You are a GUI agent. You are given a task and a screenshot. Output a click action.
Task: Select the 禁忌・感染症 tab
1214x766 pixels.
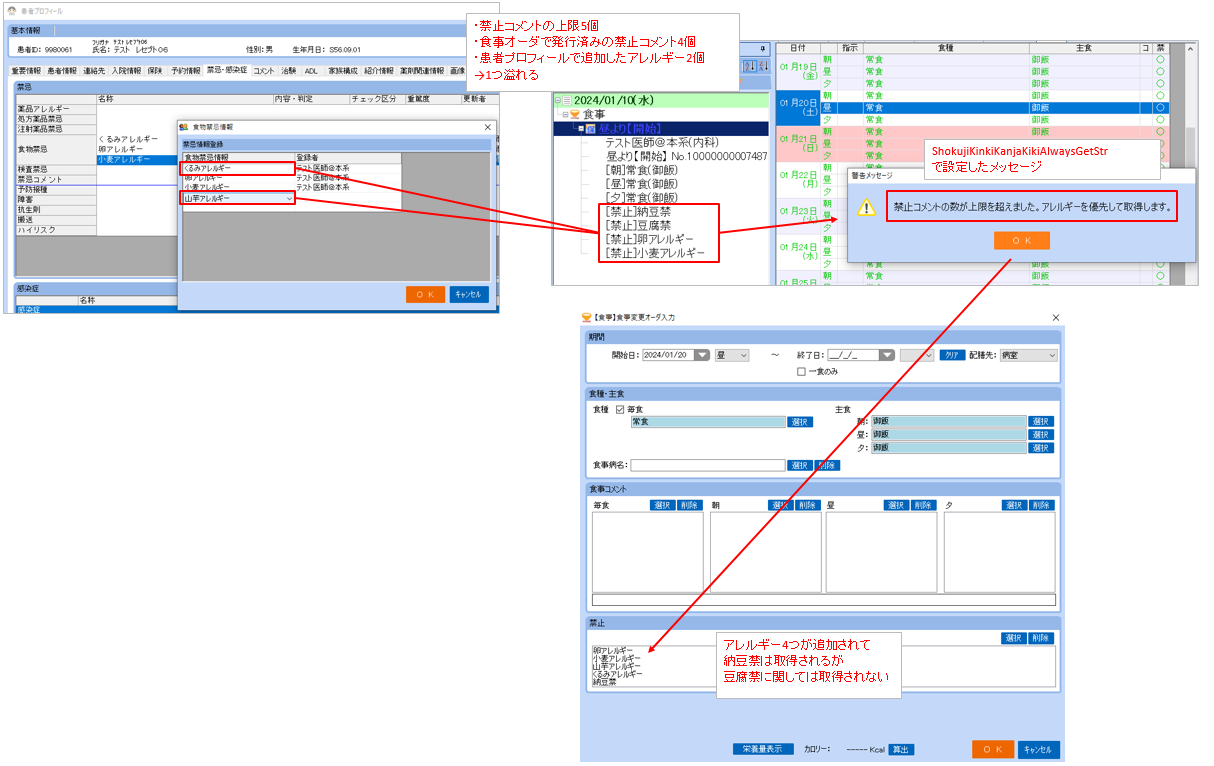click(x=226, y=71)
